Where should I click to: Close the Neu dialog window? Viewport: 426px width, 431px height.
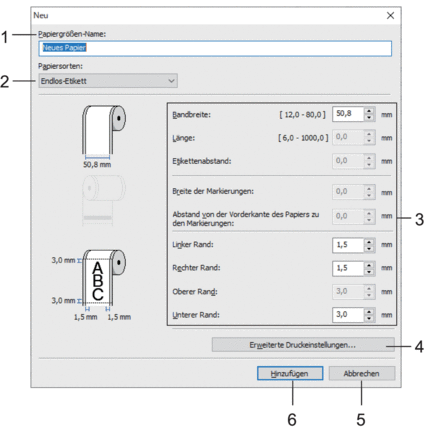390,15
